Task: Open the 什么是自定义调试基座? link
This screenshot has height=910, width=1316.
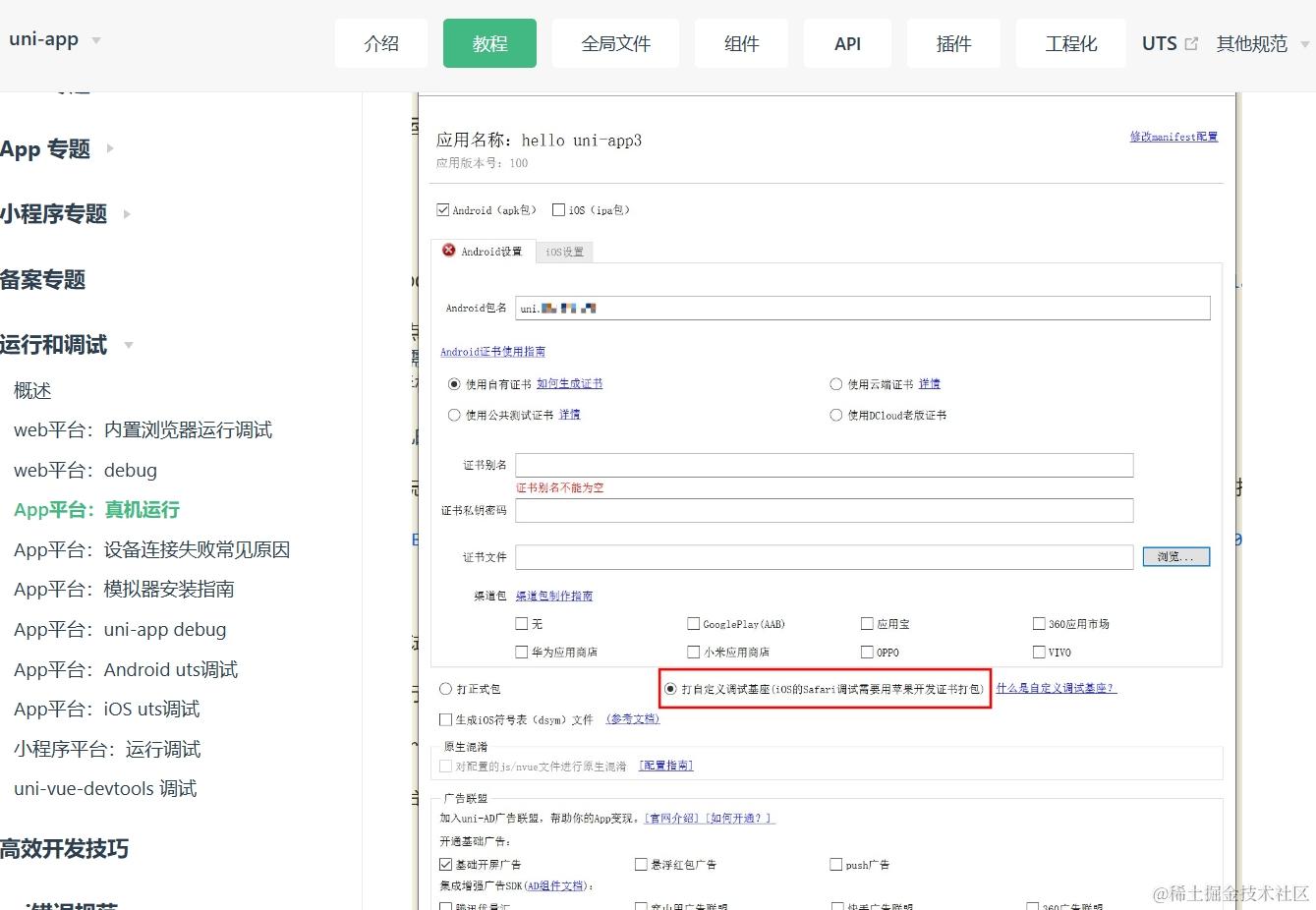Action: [1057, 688]
